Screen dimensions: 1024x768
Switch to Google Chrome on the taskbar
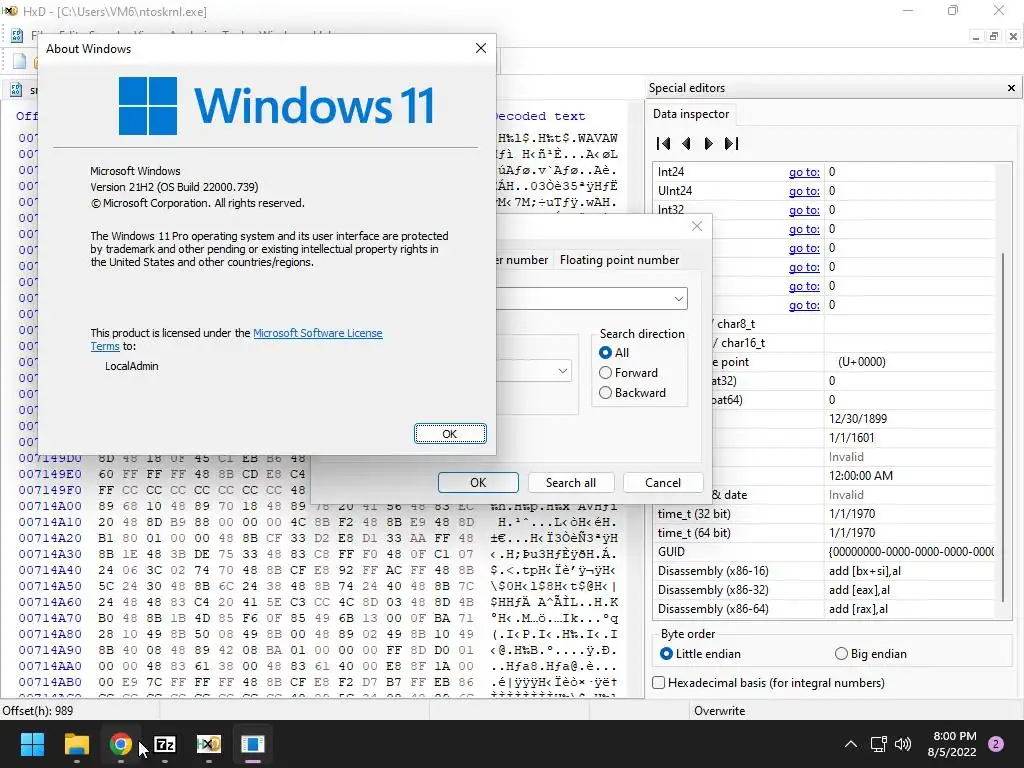pos(120,744)
